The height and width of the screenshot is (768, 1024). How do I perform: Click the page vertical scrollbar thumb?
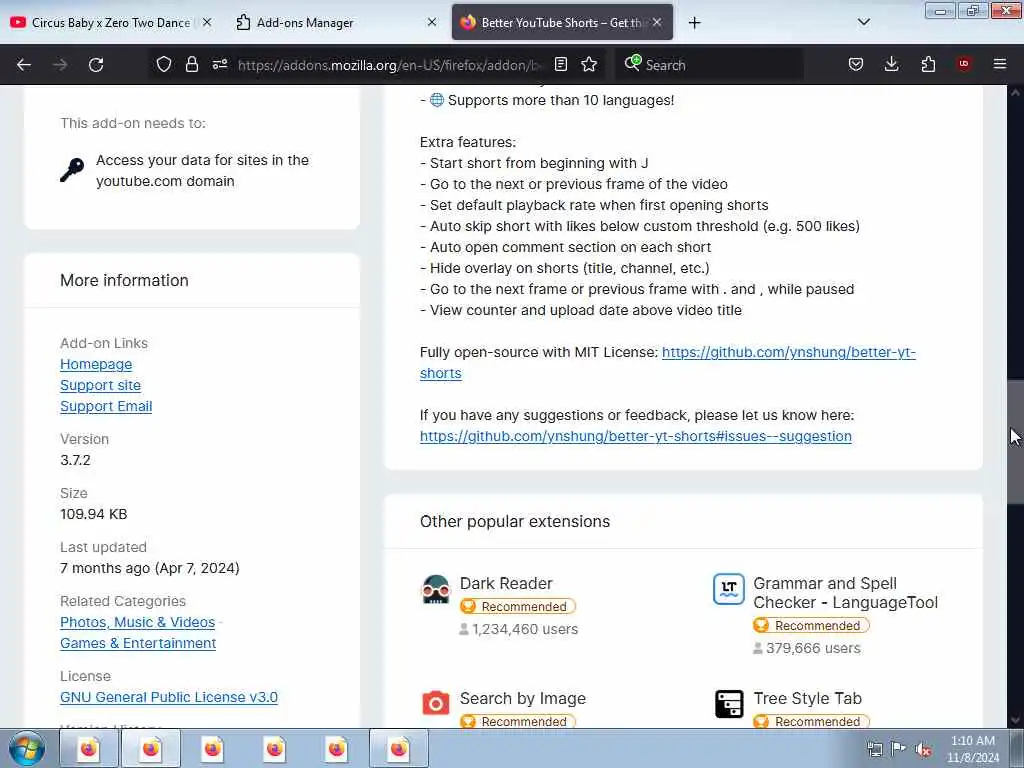[1015, 441]
